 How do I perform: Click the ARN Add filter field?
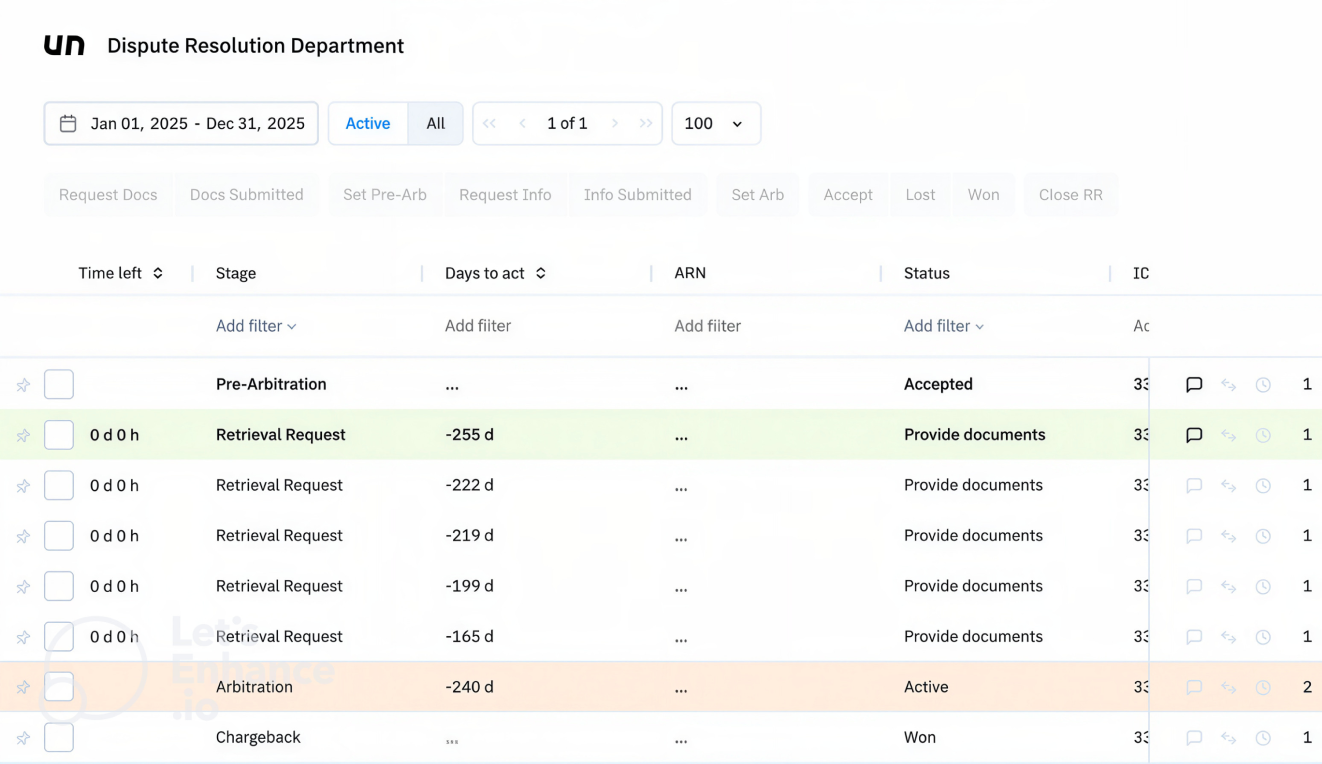click(x=708, y=326)
